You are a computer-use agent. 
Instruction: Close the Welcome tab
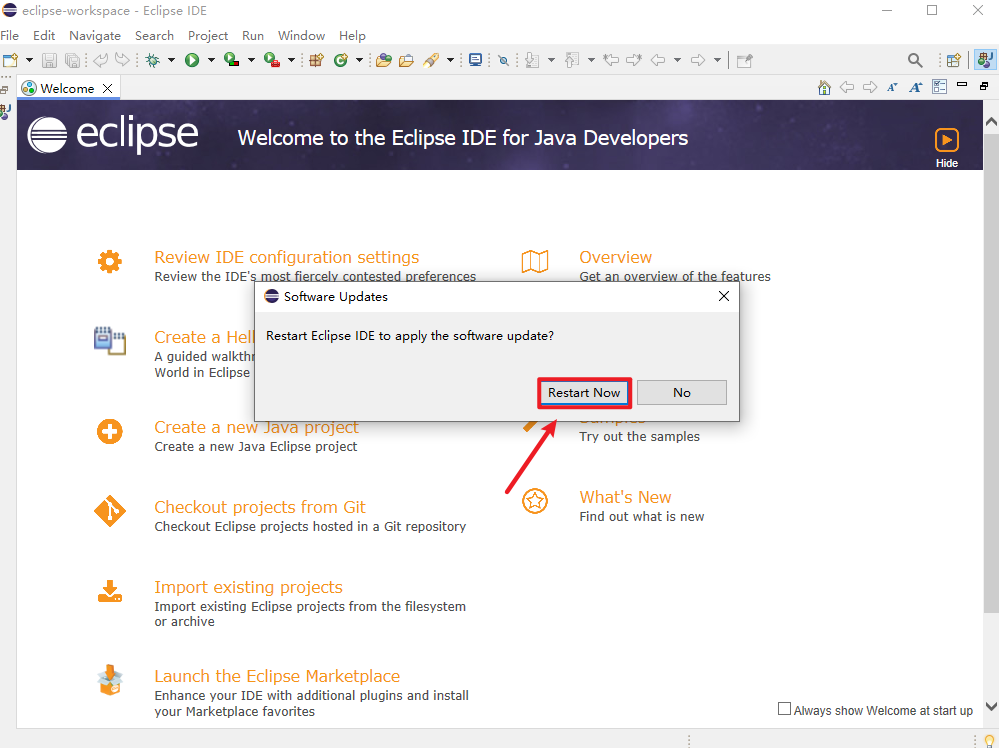(x=108, y=88)
